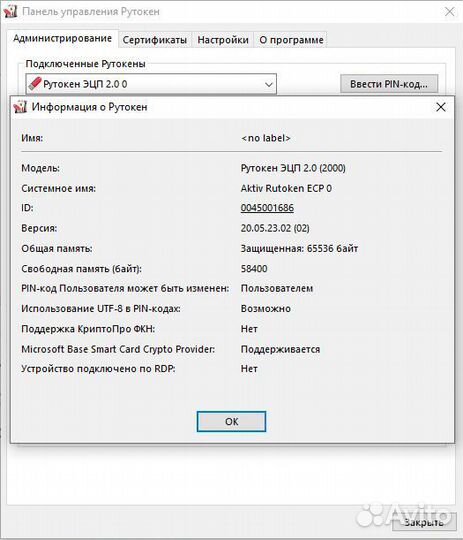Click the Общая память: label
Image resolution: width=463 pixels, height=540 pixels.
point(56,249)
